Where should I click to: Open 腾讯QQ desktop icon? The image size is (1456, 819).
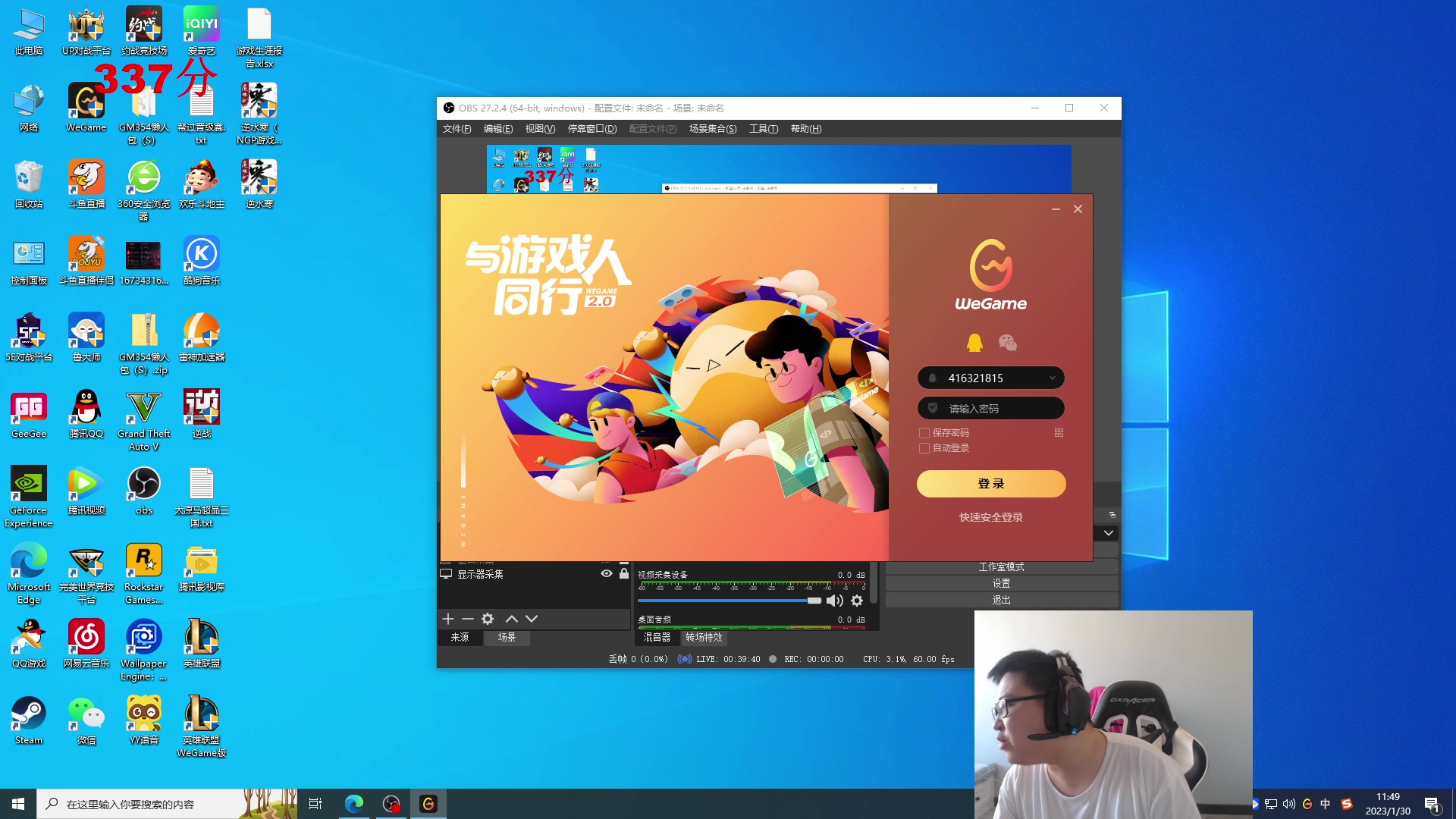[86, 414]
